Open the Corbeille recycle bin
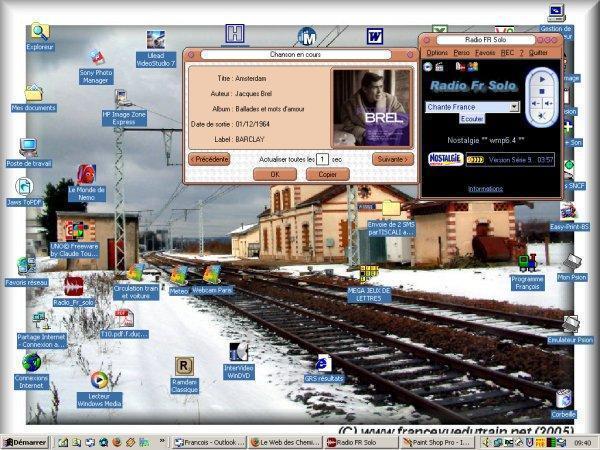 pyautogui.click(x=564, y=399)
